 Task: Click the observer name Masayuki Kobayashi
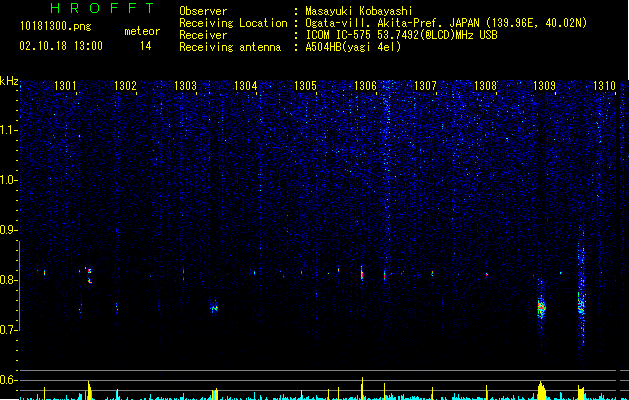[x=359, y=11]
